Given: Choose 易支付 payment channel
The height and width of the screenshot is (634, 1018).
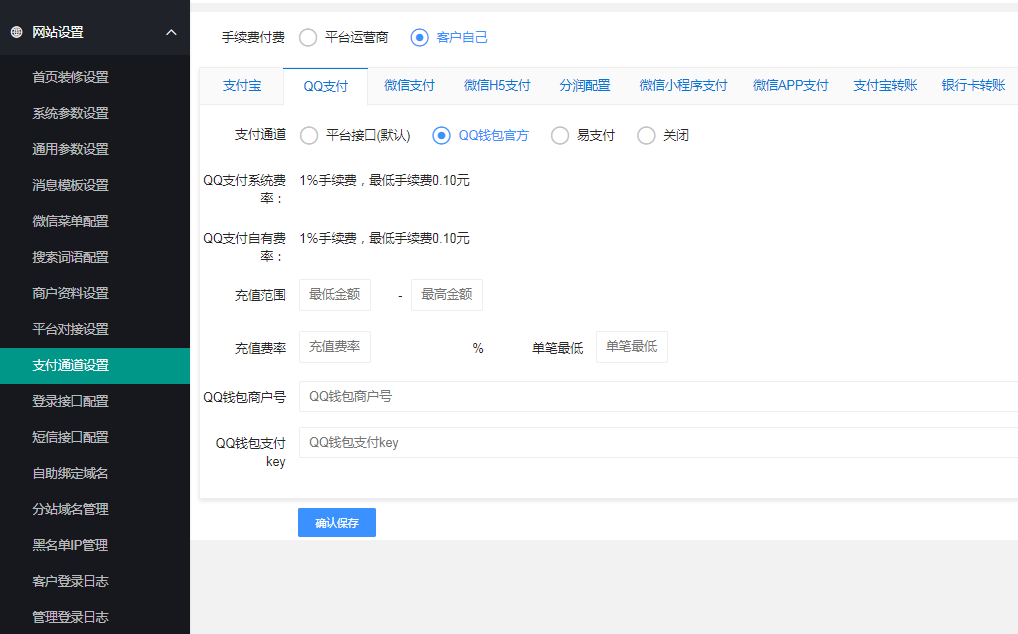Looking at the screenshot, I should pos(560,136).
